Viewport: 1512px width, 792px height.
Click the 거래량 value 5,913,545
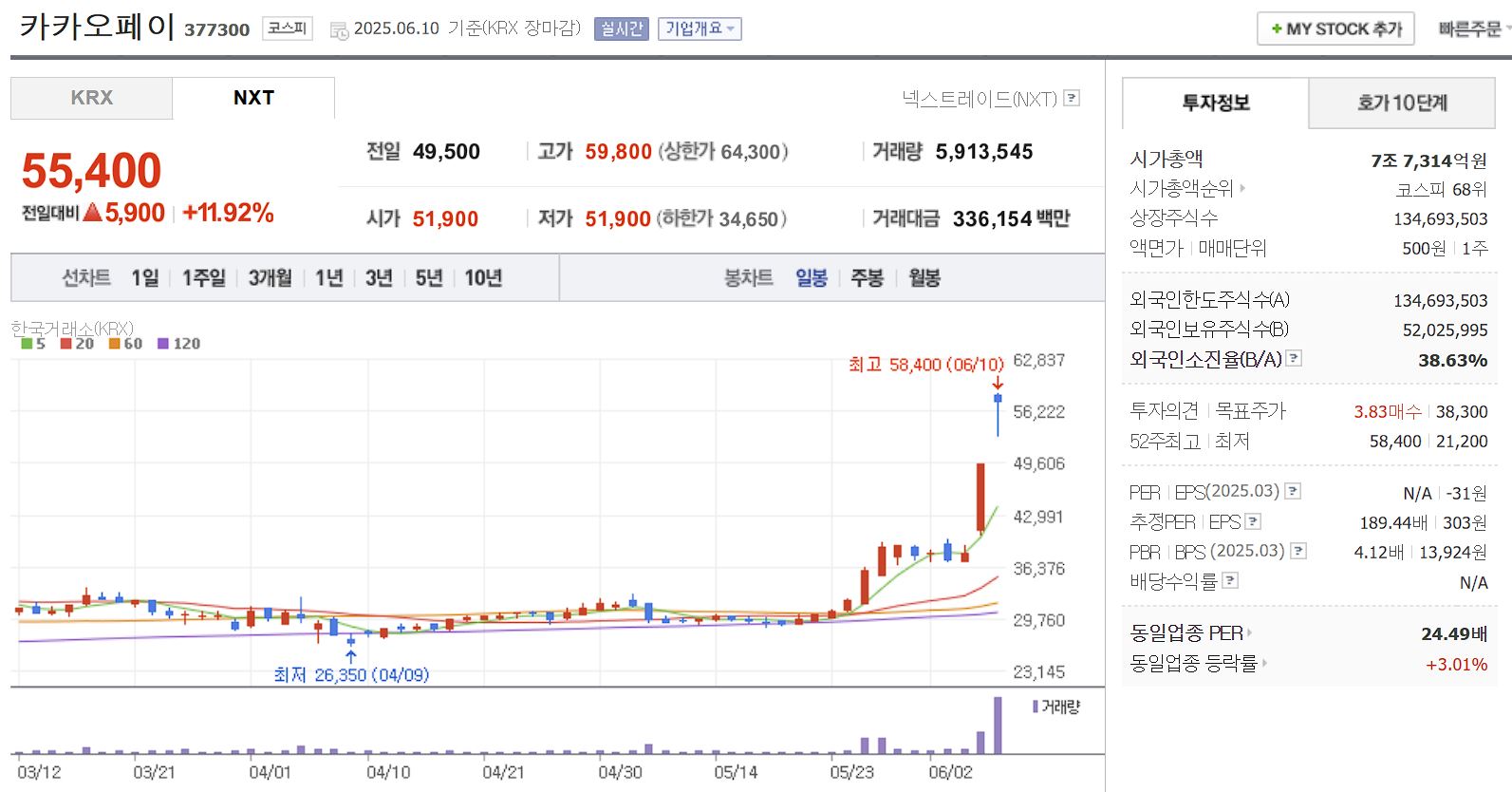983,152
